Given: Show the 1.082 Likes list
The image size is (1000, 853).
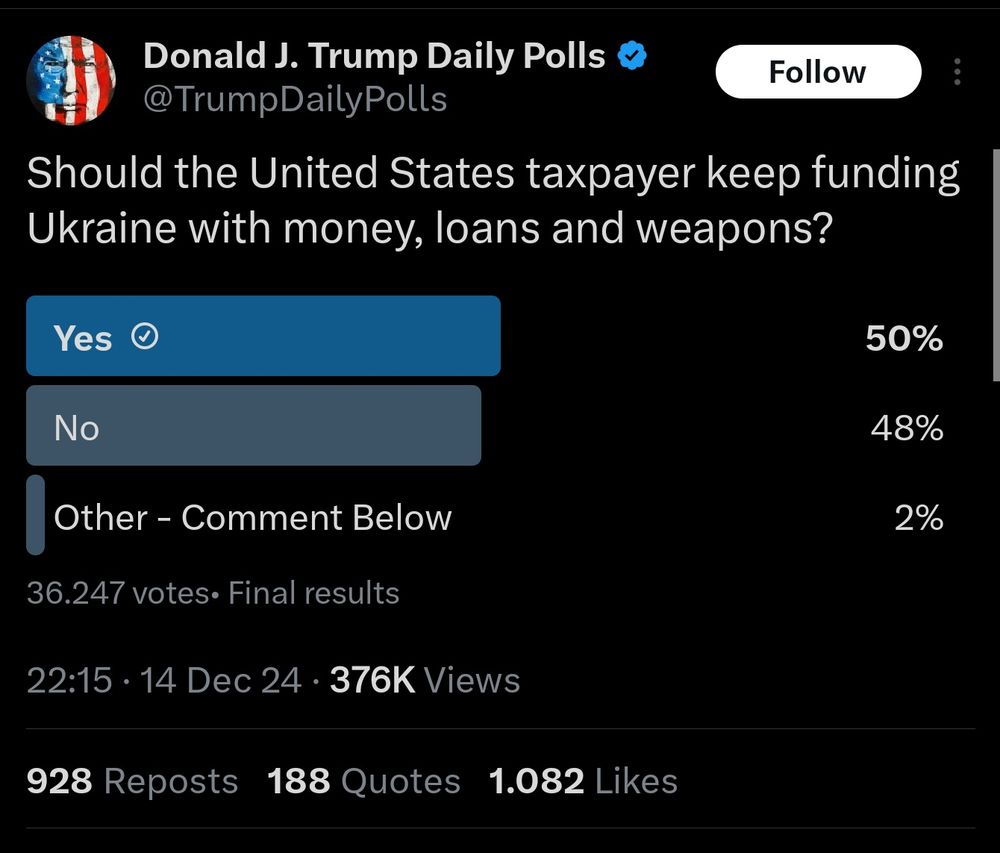Looking at the screenshot, I should (x=583, y=781).
